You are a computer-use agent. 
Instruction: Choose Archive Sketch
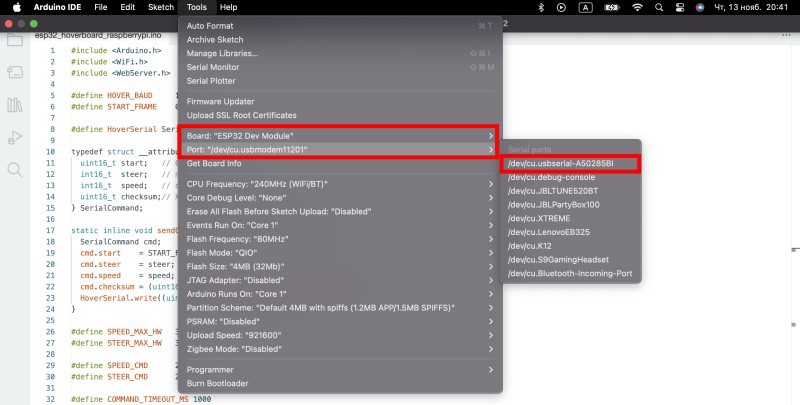click(340, 40)
